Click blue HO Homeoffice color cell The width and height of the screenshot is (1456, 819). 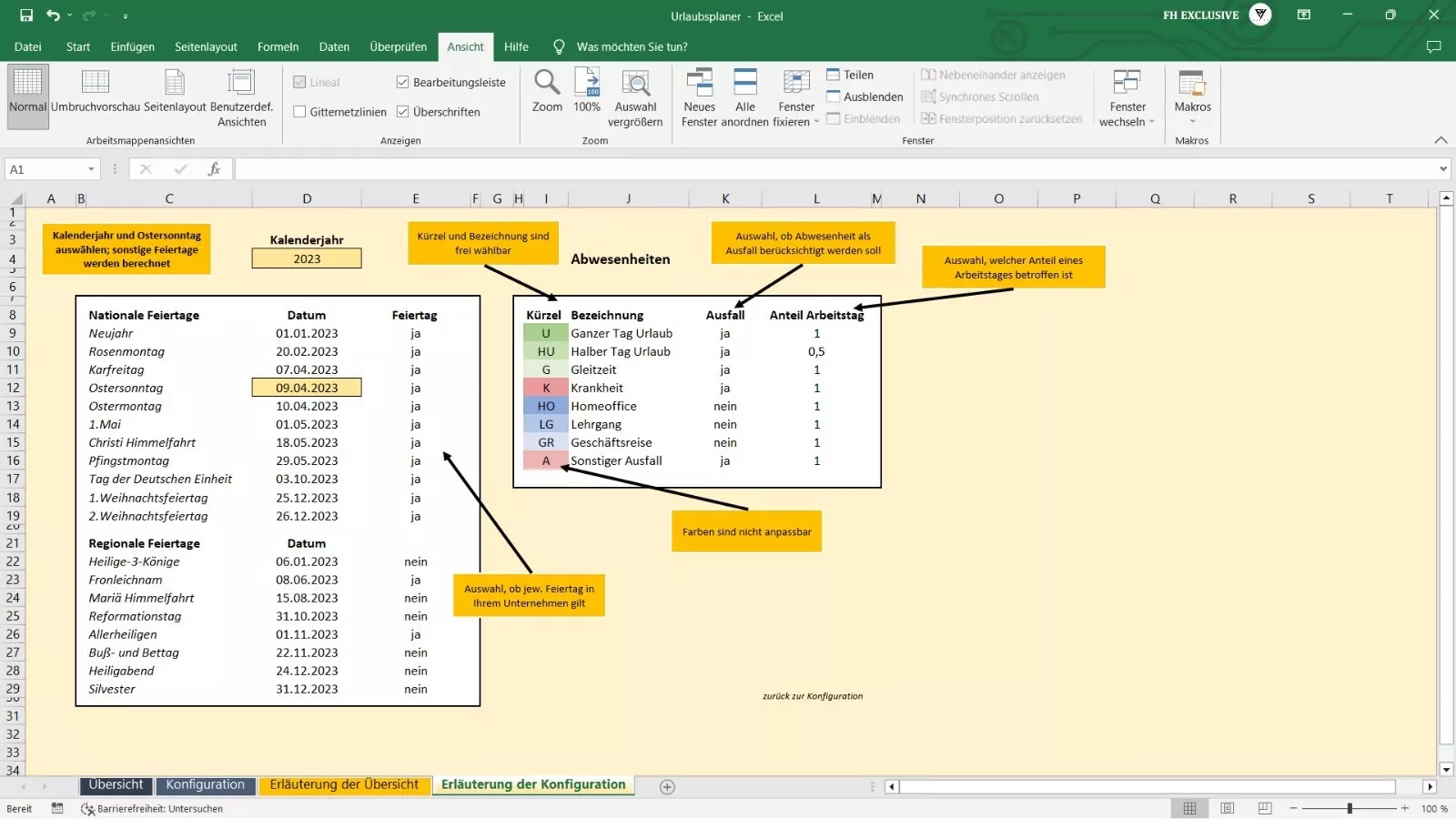(546, 406)
